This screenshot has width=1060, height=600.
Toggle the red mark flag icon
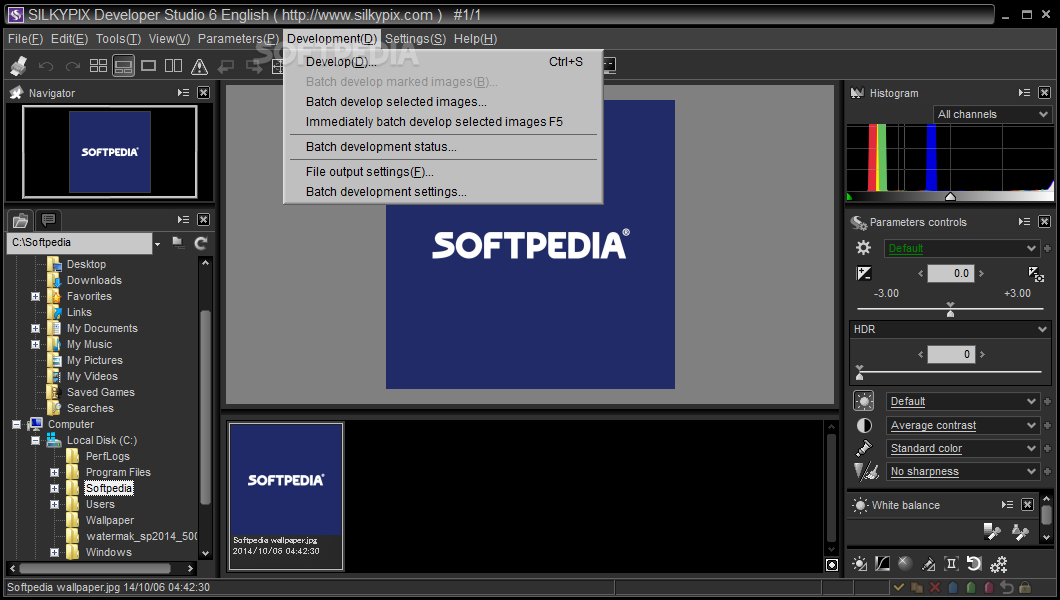[988, 587]
